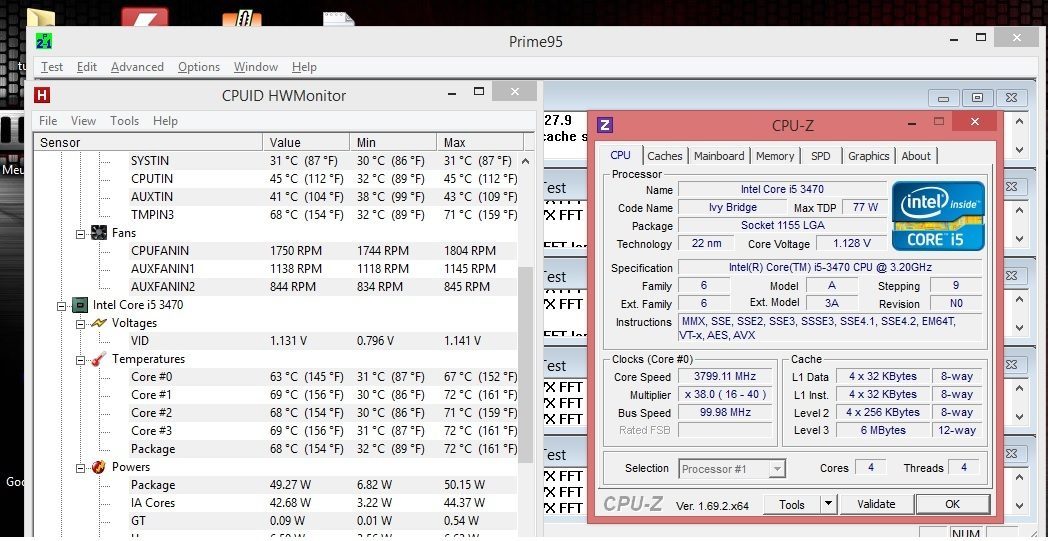The width and height of the screenshot is (1048, 541).
Task: Open the Edit menu in Prime95
Action: click(87, 67)
